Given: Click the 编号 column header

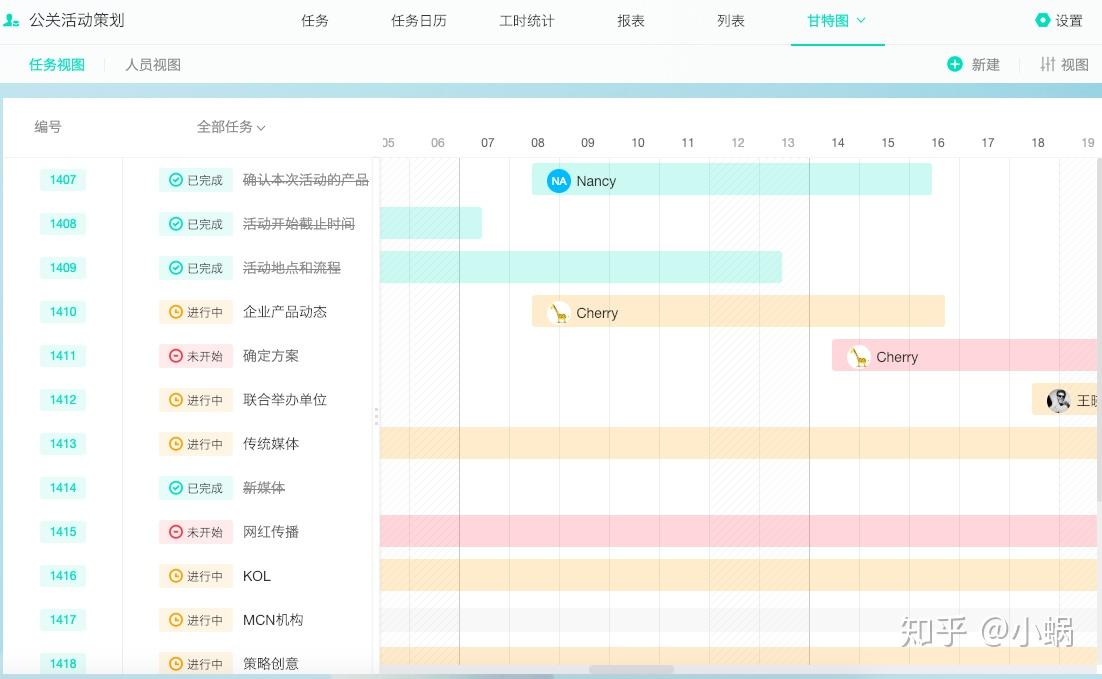Looking at the screenshot, I should tap(48, 127).
